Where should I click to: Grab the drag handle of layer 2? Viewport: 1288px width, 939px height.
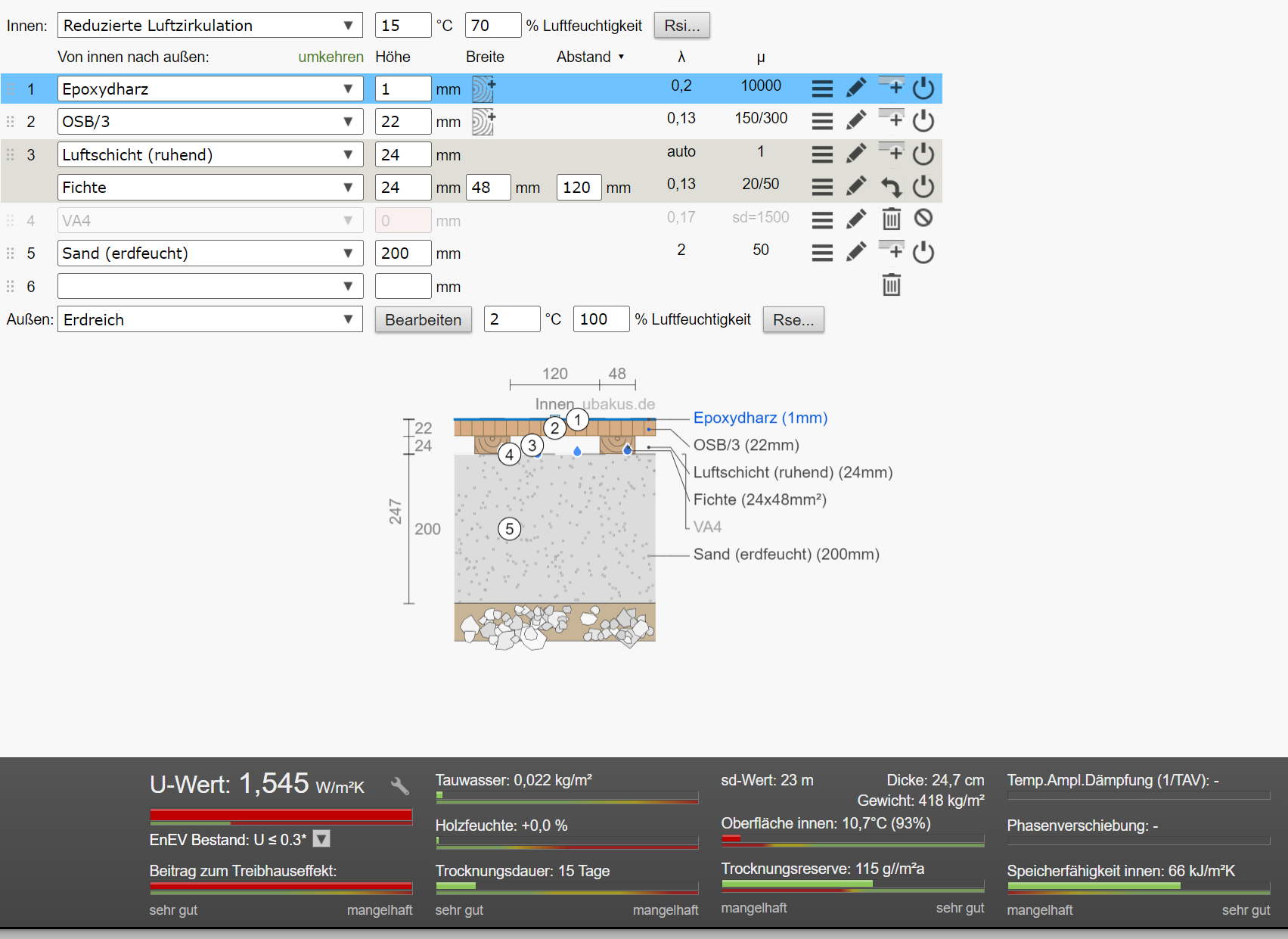(x=11, y=122)
